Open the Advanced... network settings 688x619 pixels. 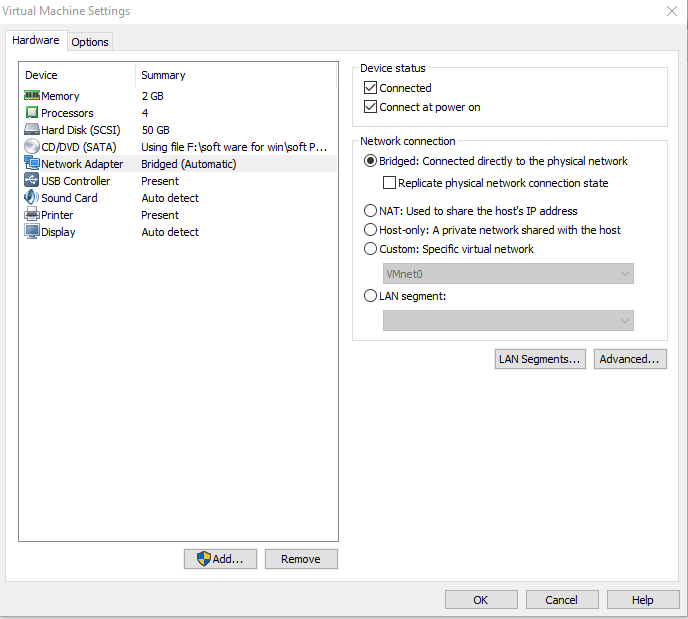coord(630,359)
